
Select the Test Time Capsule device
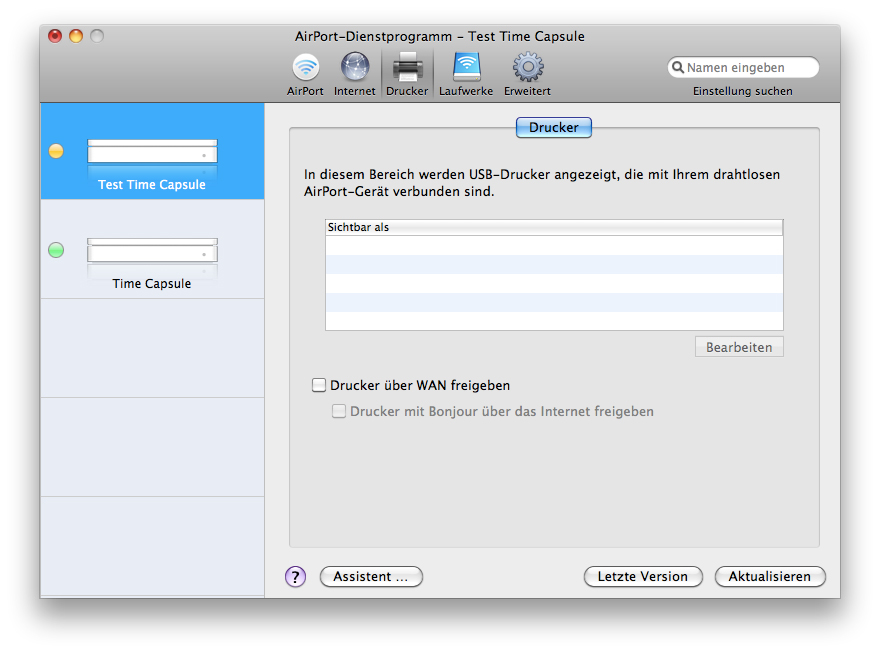152,151
